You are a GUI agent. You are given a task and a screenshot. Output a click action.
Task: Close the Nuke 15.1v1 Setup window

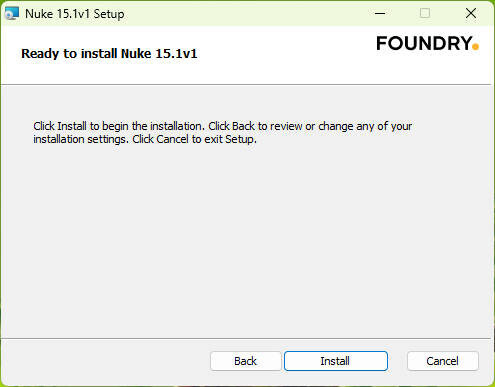click(x=471, y=13)
